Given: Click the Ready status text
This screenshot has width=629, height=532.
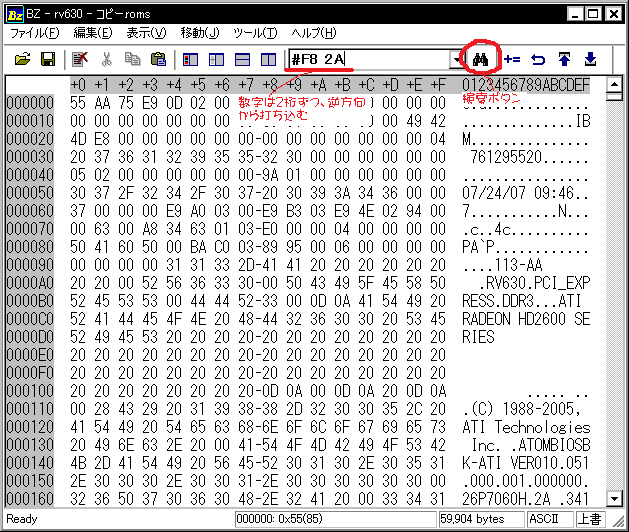Looking at the screenshot, I should 22,519.
